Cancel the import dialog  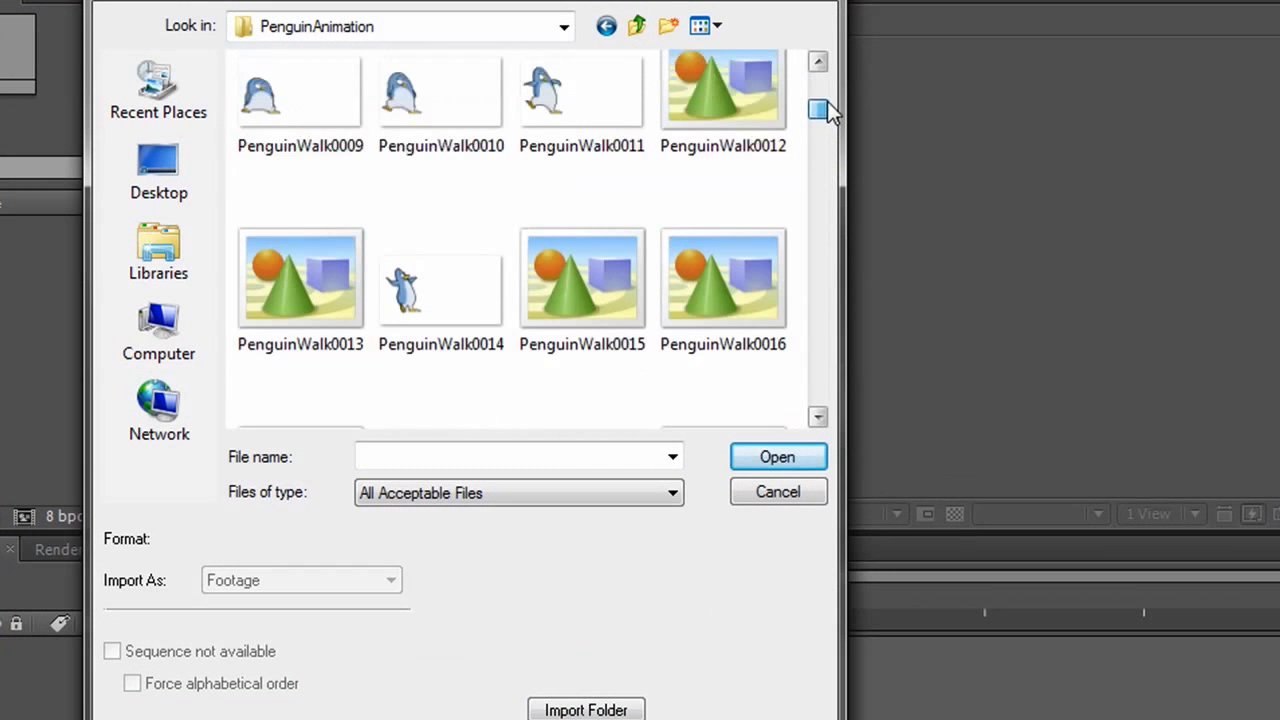click(778, 492)
